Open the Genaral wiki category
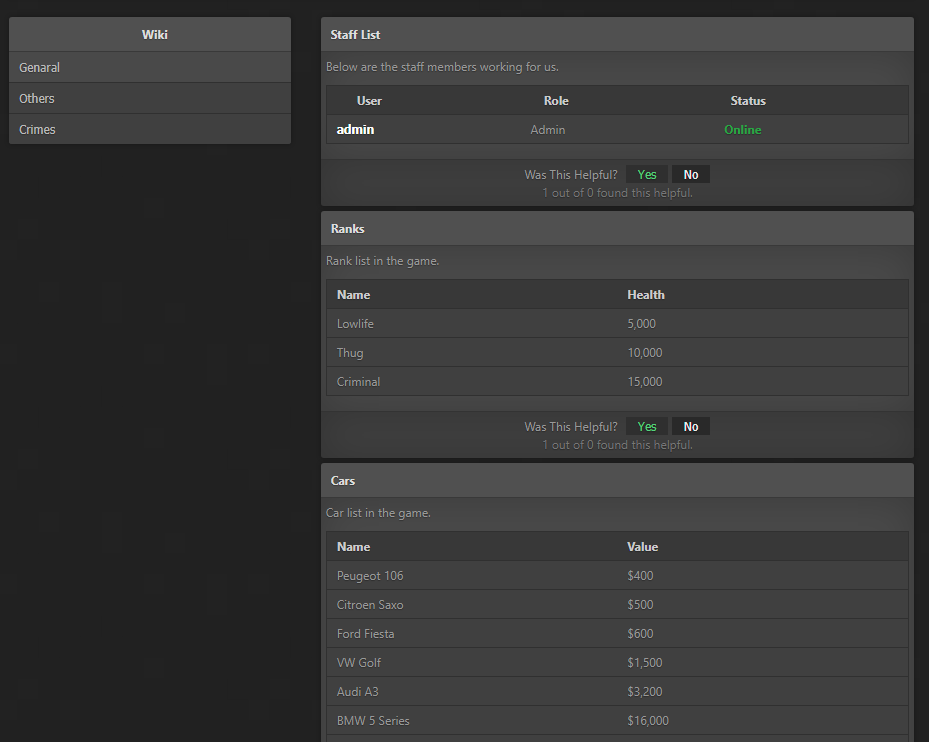This screenshot has height=742, width=929. click(x=40, y=68)
